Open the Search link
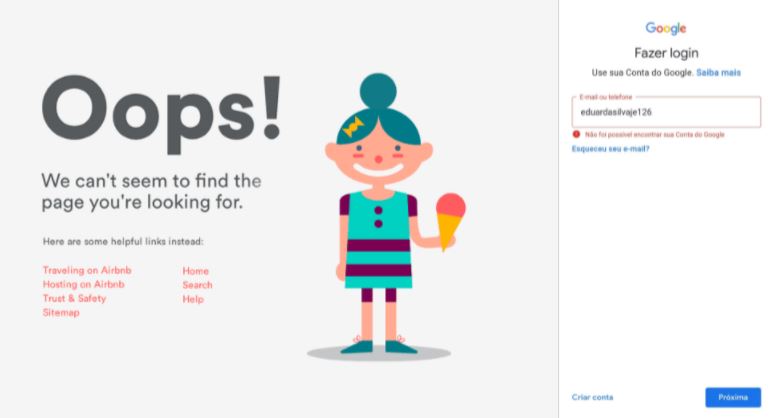 (197, 285)
